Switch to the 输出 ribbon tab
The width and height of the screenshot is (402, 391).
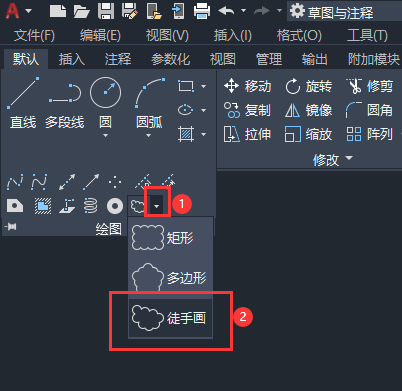pos(314,59)
